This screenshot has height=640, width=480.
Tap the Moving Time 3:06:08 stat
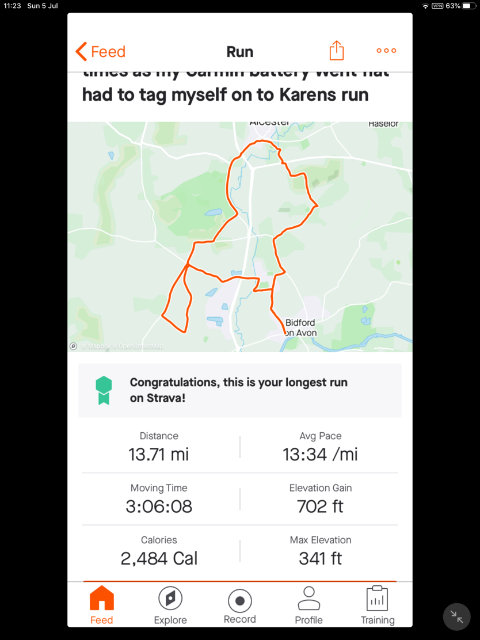pyautogui.click(x=159, y=499)
